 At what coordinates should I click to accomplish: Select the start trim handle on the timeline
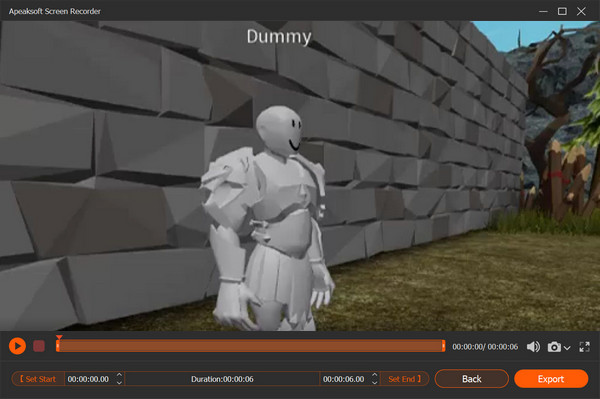point(58,346)
